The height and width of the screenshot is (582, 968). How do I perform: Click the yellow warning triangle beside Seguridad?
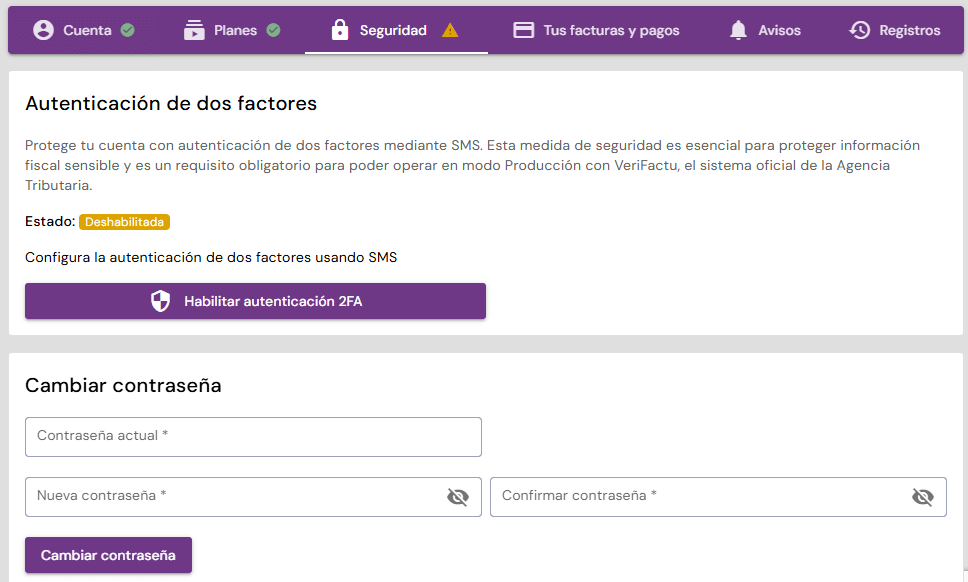point(450,30)
